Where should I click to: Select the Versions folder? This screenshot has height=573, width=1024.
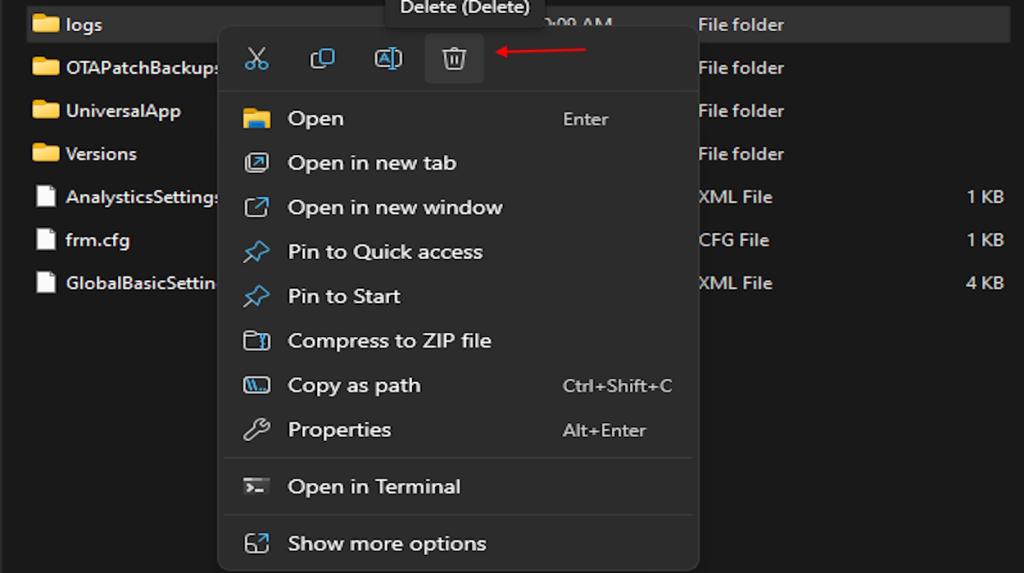coord(100,154)
